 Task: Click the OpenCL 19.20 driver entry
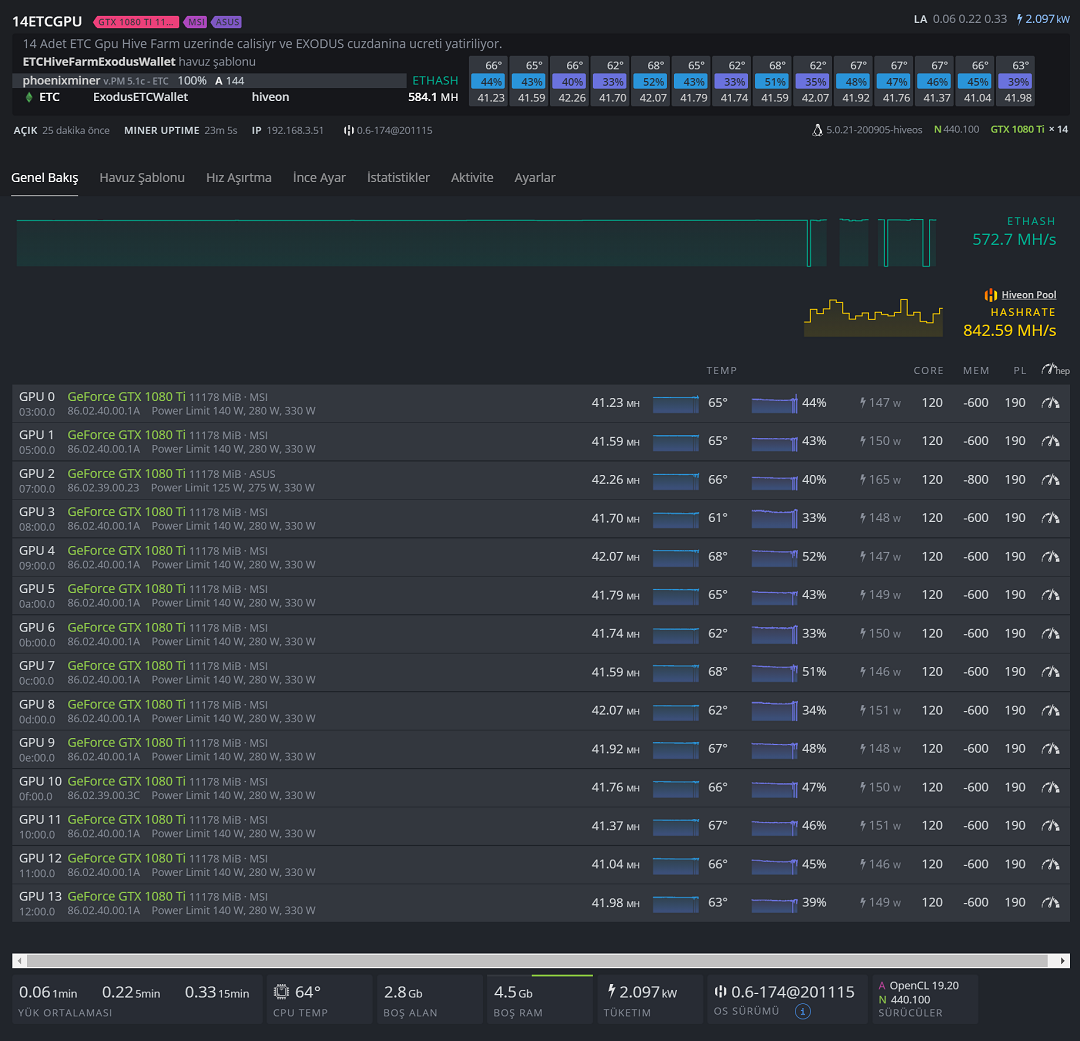[919, 986]
